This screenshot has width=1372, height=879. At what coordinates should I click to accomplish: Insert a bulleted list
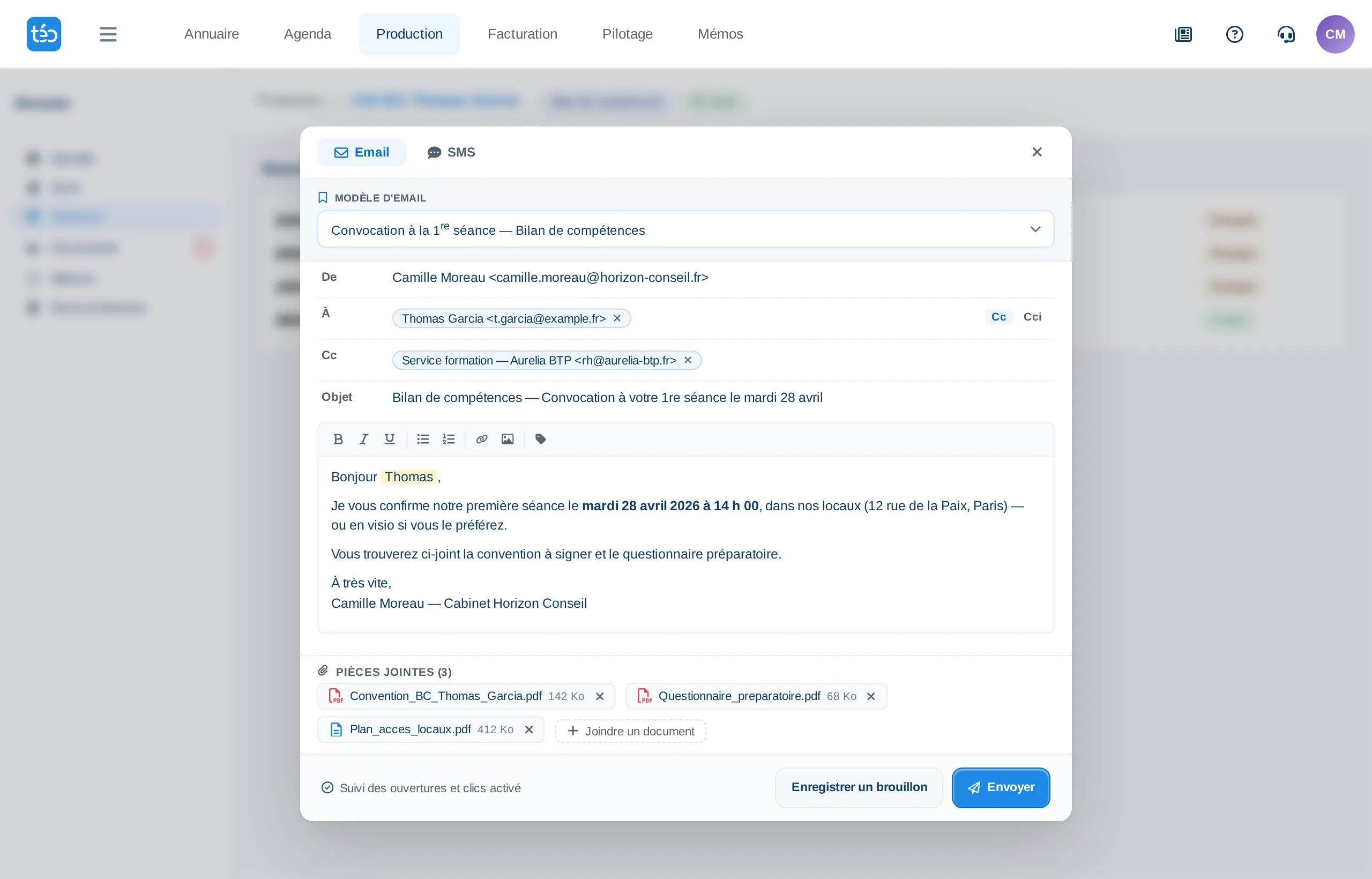(423, 439)
